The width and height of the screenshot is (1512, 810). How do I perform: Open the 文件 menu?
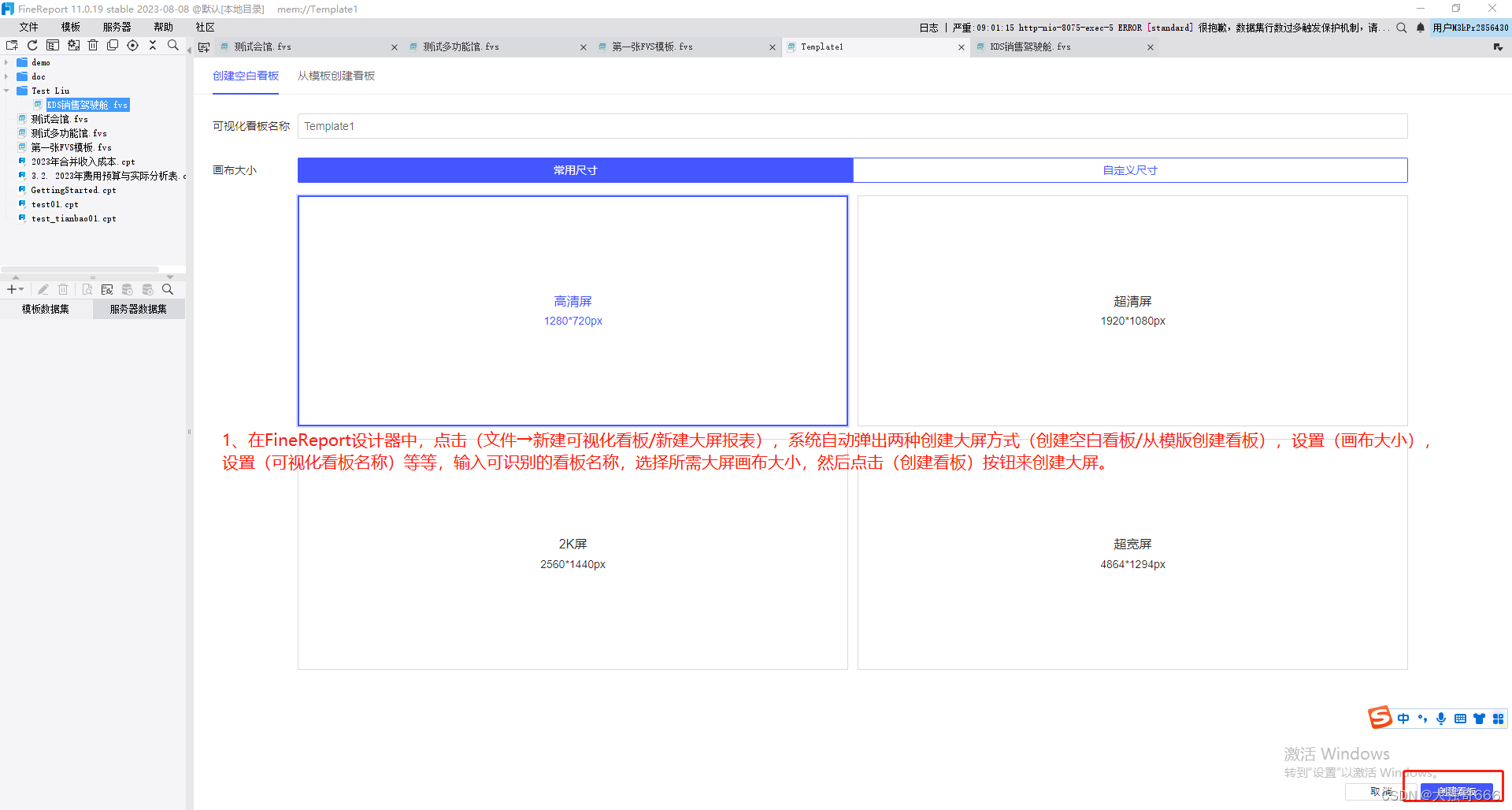29,28
